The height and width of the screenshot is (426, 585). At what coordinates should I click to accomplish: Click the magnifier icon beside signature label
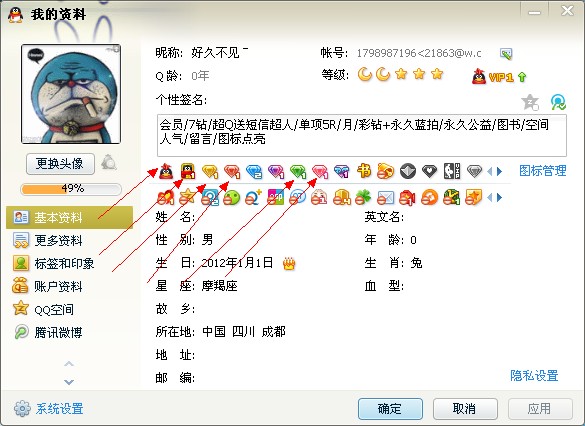(558, 102)
